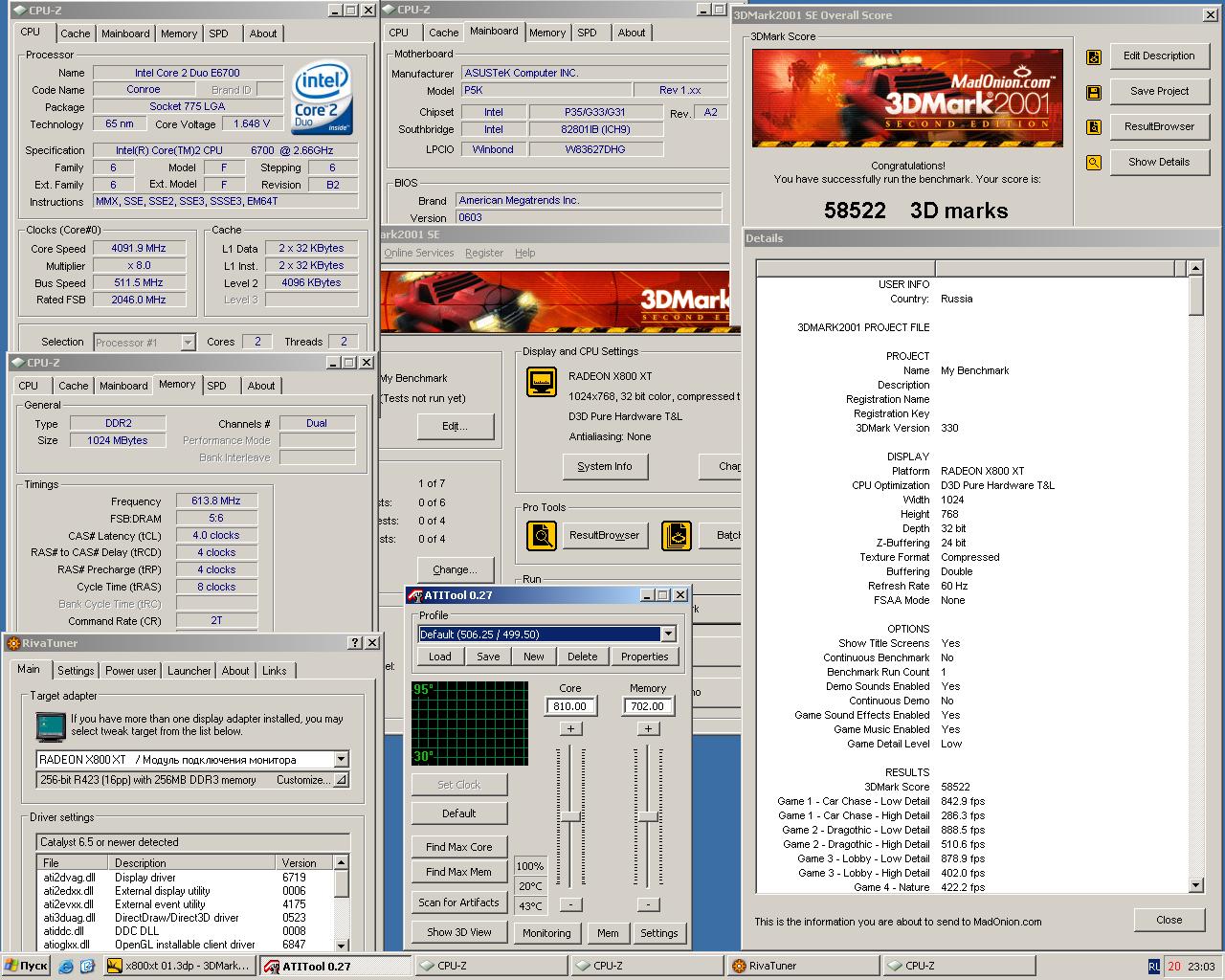Click the Mem button in ATITool
1225x980 pixels.
click(x=608, y=933)
